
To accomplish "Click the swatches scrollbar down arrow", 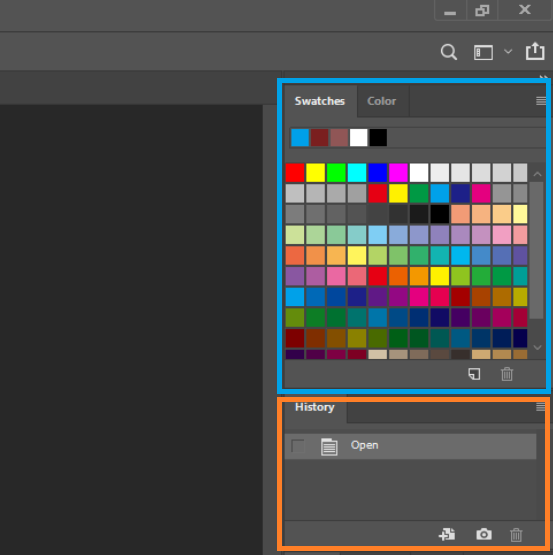I will (x=537, y=348).
